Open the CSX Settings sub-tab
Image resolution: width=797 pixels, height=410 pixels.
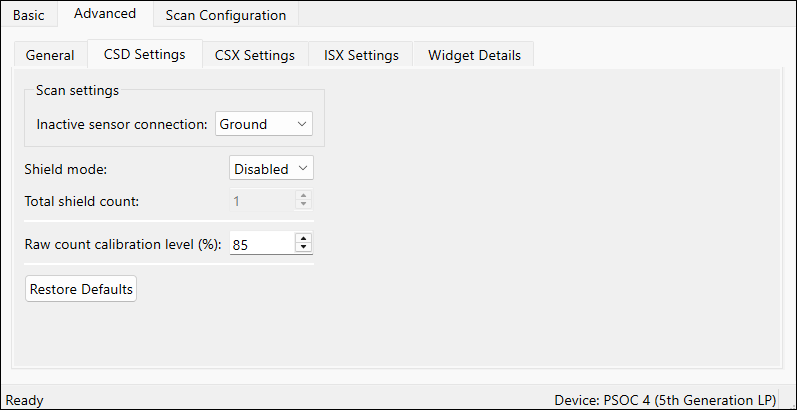(255, 55)
